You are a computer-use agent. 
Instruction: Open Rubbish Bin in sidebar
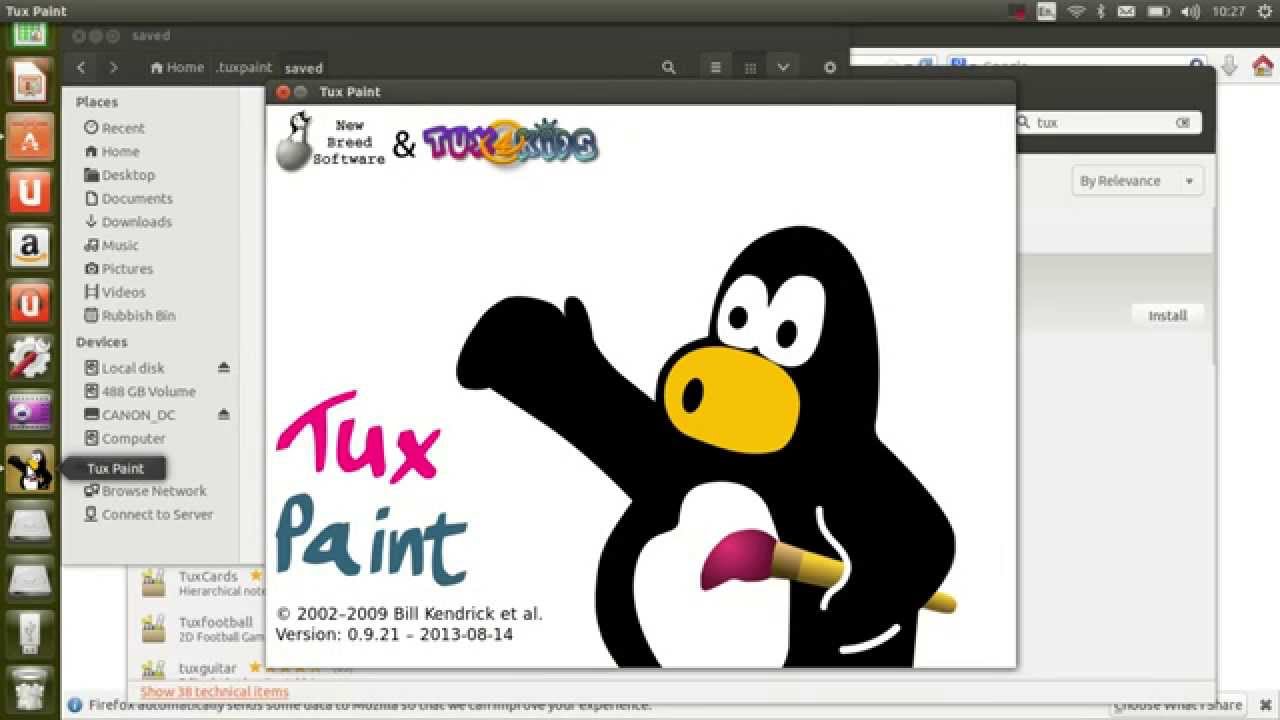(129, 315)
